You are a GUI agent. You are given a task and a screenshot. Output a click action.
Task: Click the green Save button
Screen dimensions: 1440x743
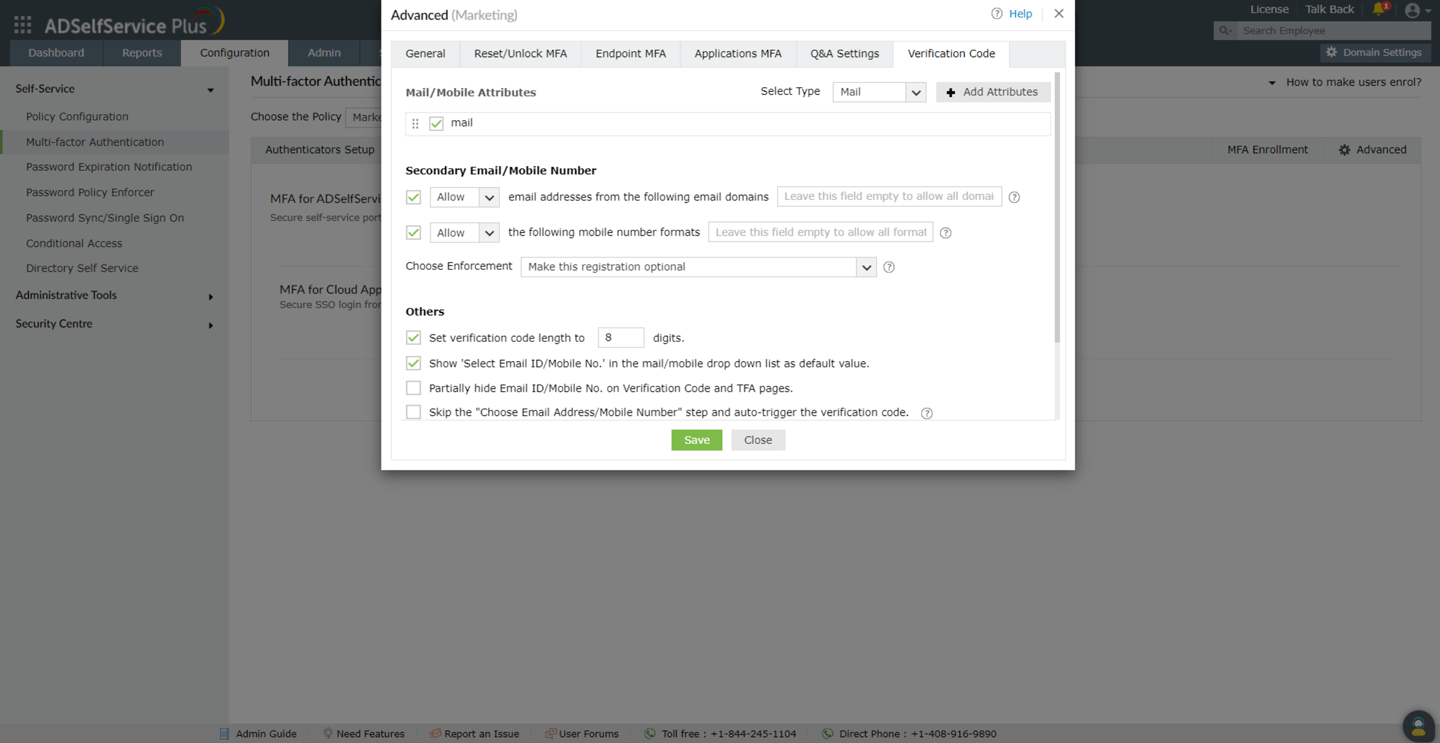697,440
